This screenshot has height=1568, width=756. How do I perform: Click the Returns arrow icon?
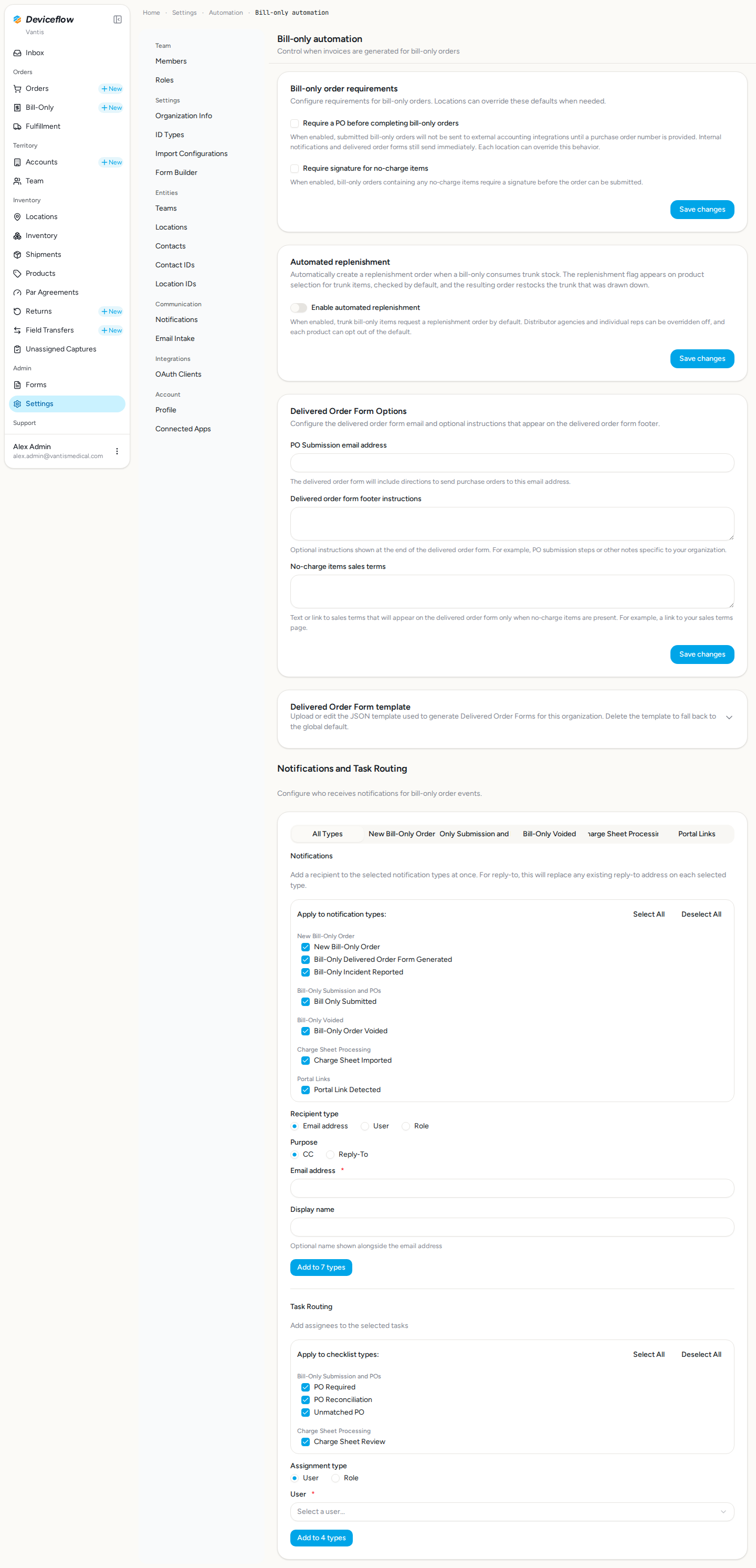[18, 311]
